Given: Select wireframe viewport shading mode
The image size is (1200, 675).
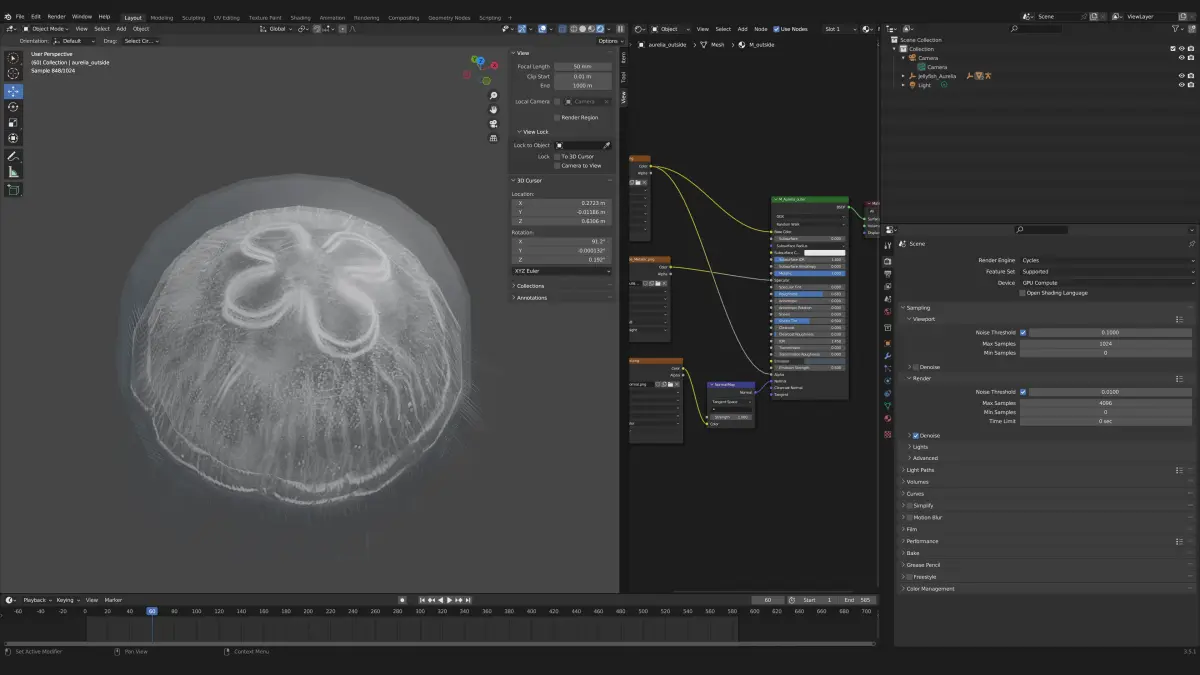Looking at the screenshot, I should [x=573, y=29].
